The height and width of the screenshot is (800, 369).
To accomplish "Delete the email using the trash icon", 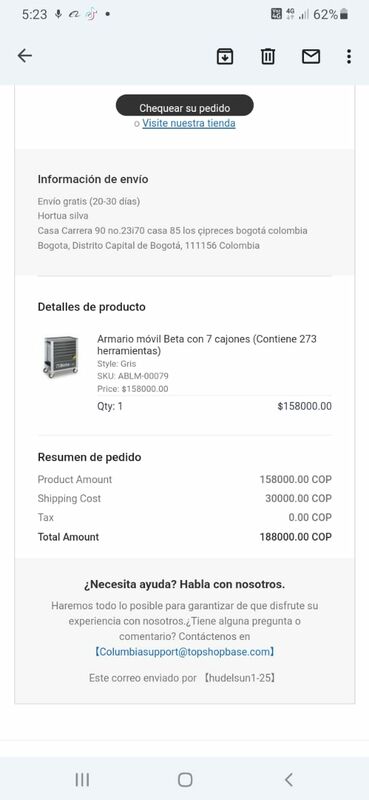I will [x=268, y=56].
